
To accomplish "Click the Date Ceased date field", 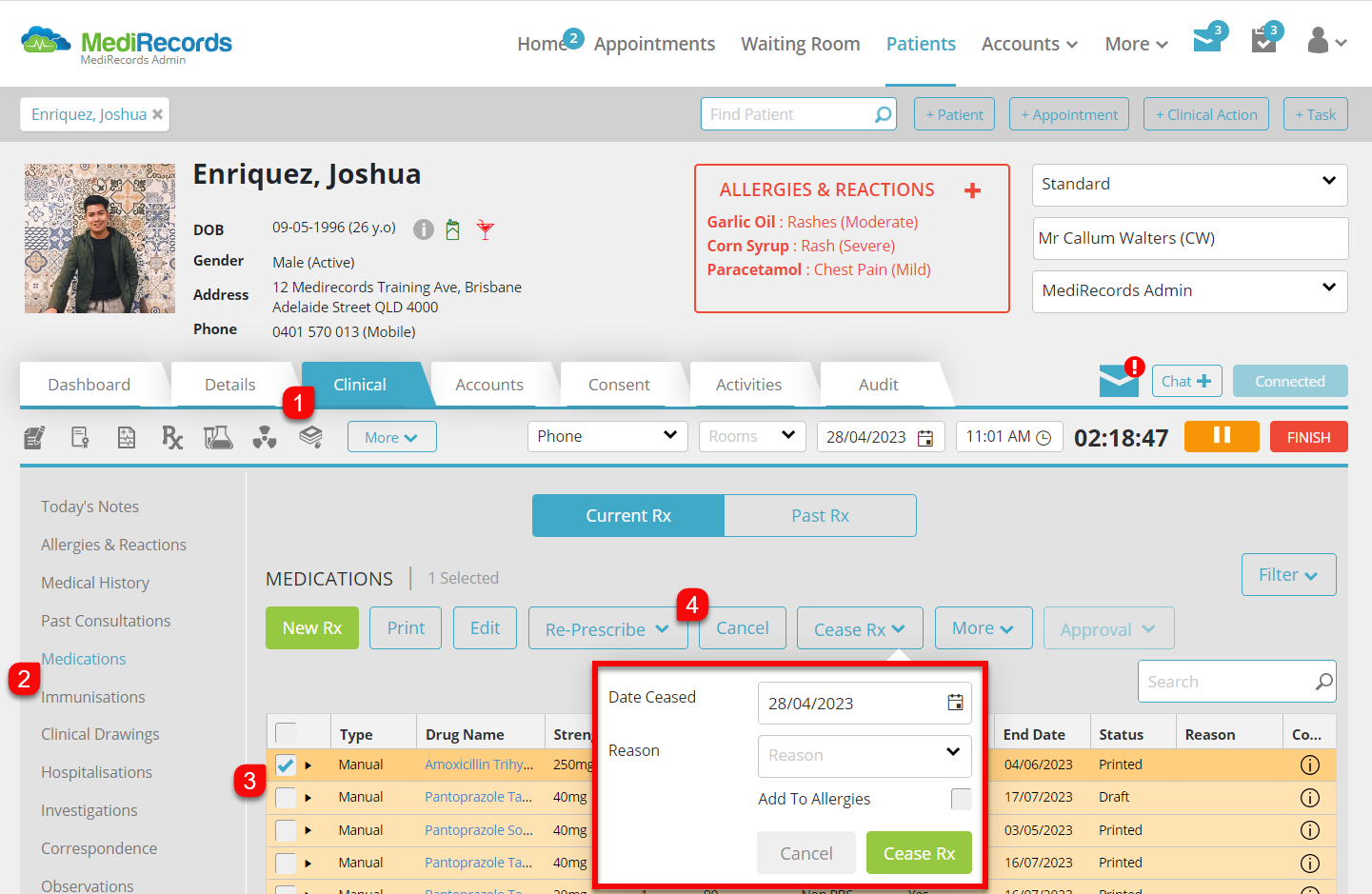I will [865, 704].
